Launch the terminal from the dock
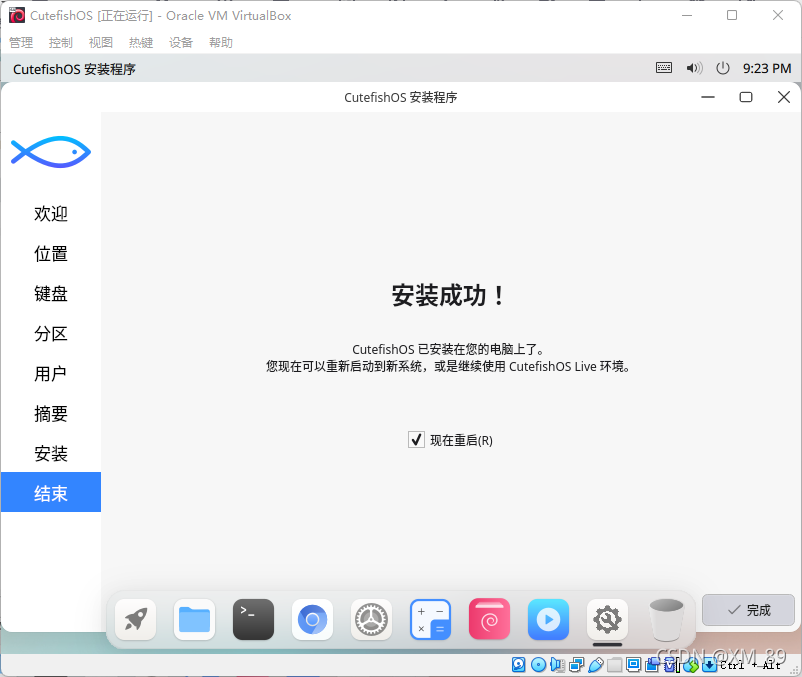This screenshot has width=802, height=677. (253, 619)
